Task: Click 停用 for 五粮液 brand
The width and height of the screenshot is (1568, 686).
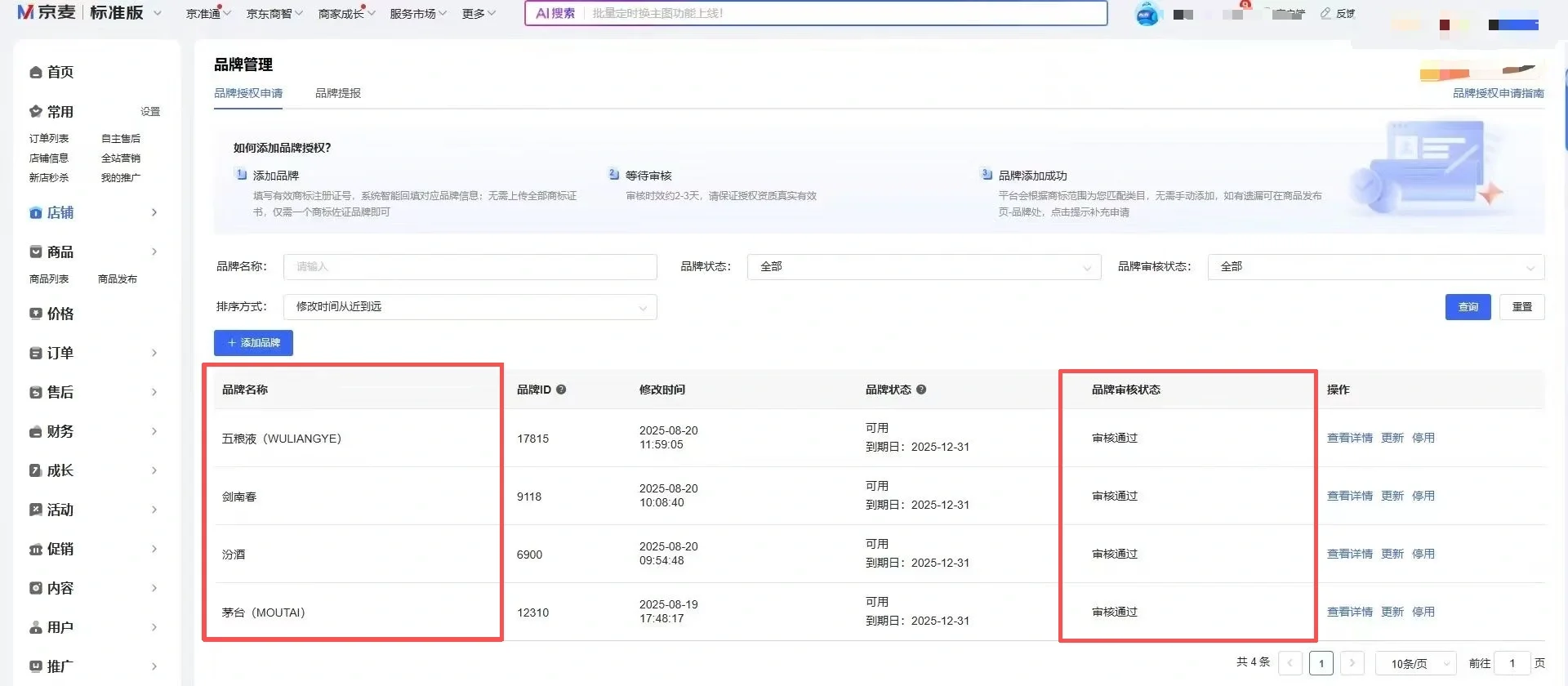Action: click(x=1423, y=438)
